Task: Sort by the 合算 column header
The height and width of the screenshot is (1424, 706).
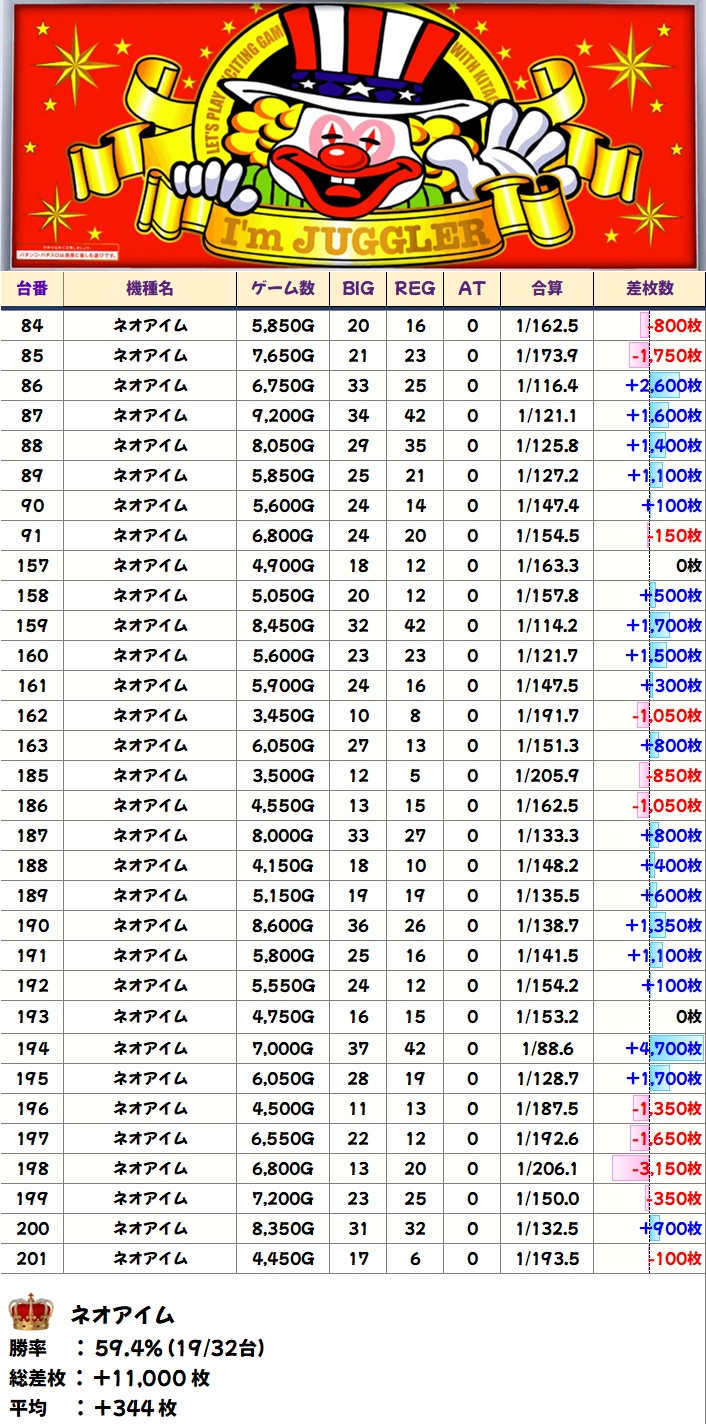Action: 547,289
